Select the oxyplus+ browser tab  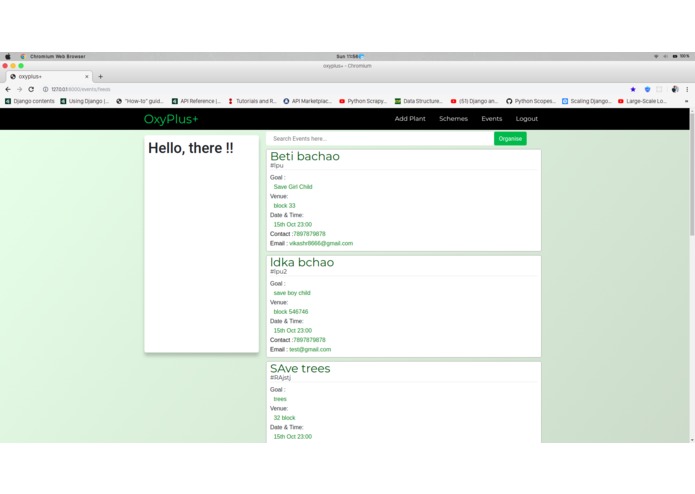pyautogui.click(x=49, y=76)
